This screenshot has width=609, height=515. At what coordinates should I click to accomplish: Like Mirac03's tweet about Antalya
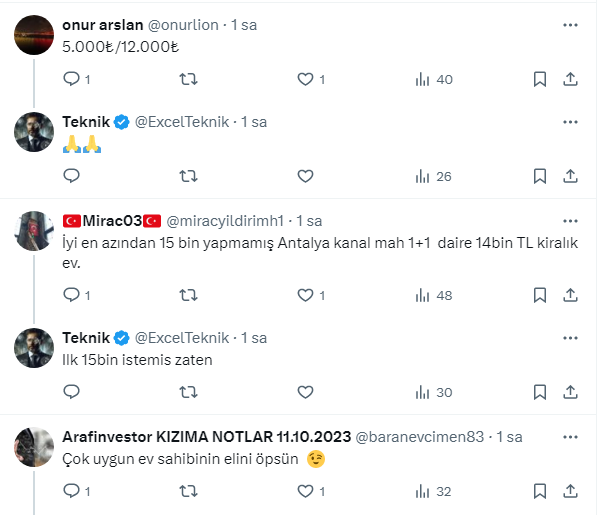[305, 295]
